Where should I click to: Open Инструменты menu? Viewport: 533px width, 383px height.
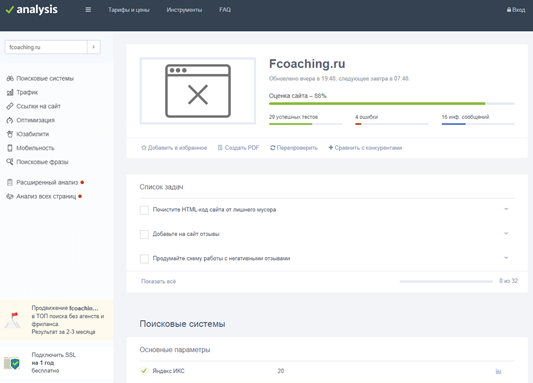pos(184,10)
